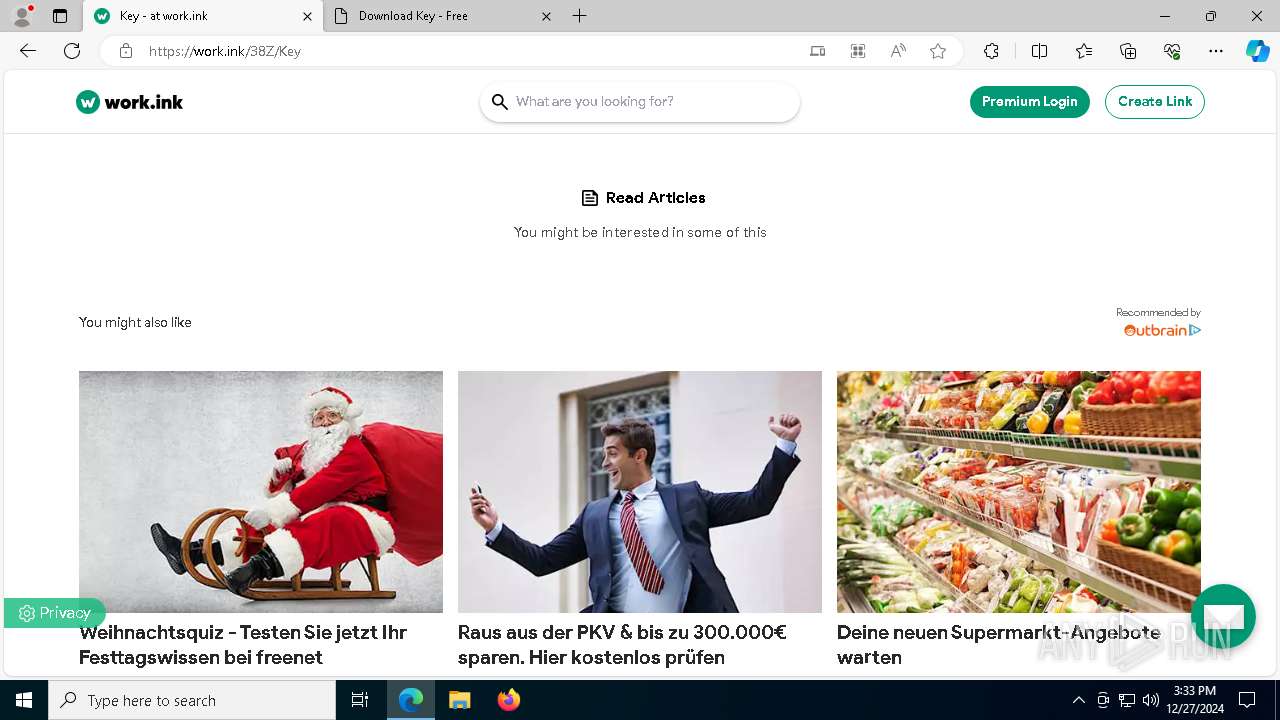Screen dimensions: 1280x720
Task: Click the work.ink logo
Action: [130, 102]
